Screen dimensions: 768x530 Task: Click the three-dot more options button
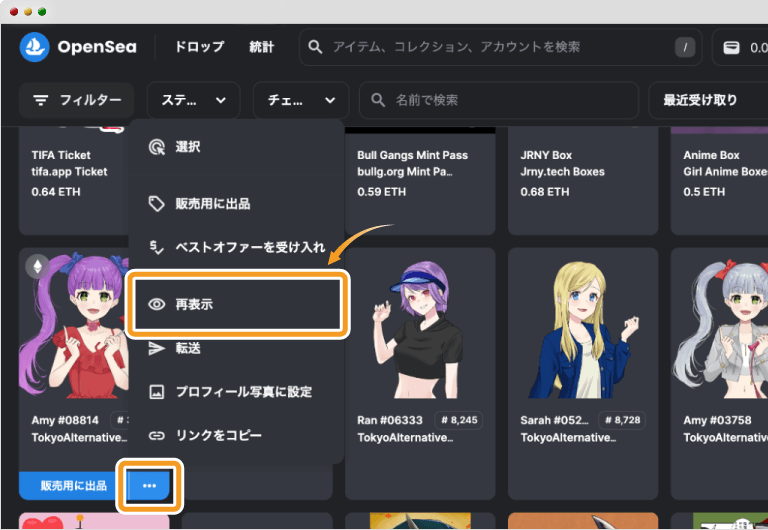coord(149,486)
